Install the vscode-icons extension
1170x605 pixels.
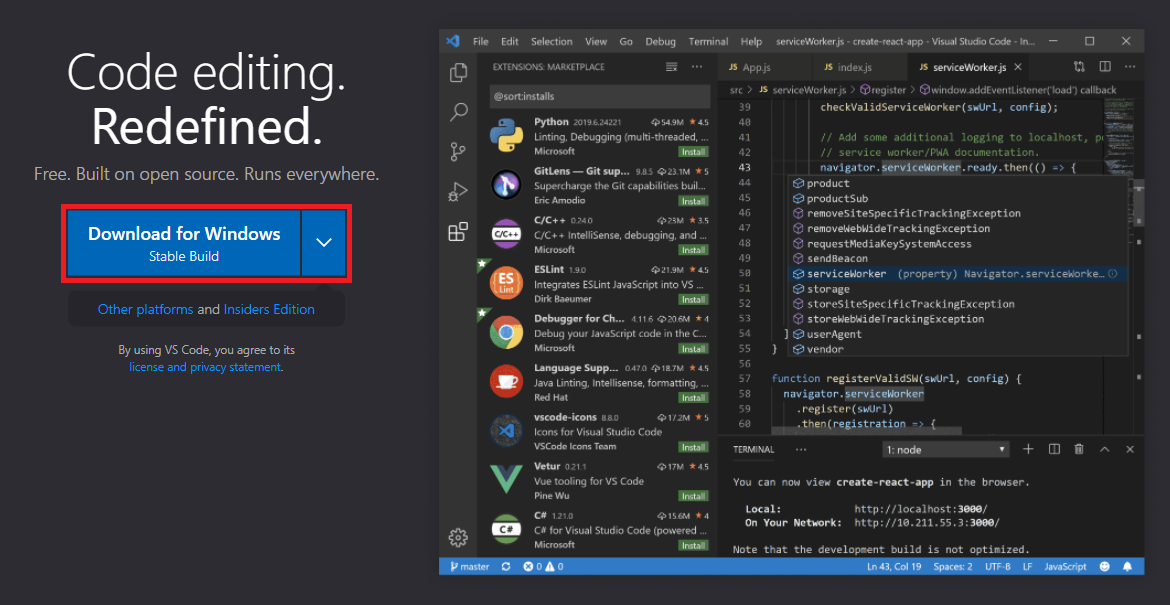coord(693,447)
